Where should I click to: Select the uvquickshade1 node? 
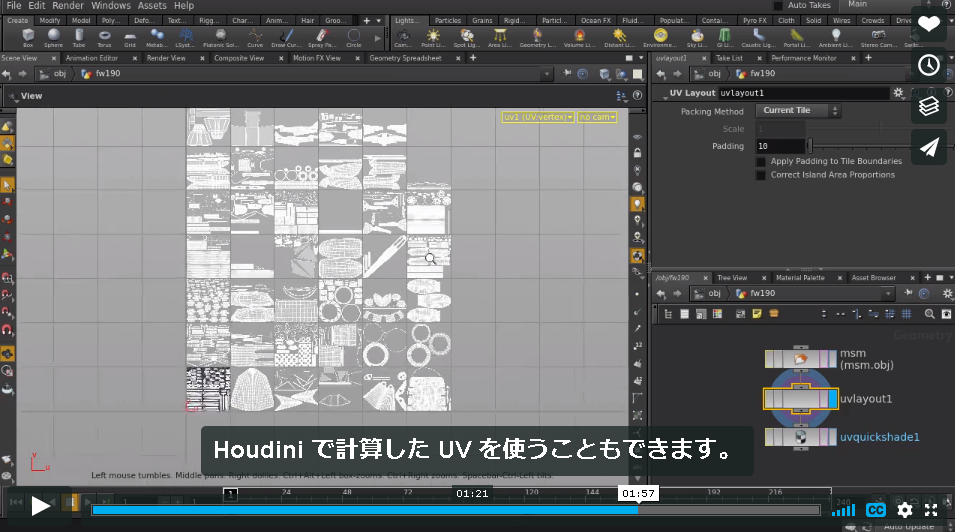tap(879, 437)
